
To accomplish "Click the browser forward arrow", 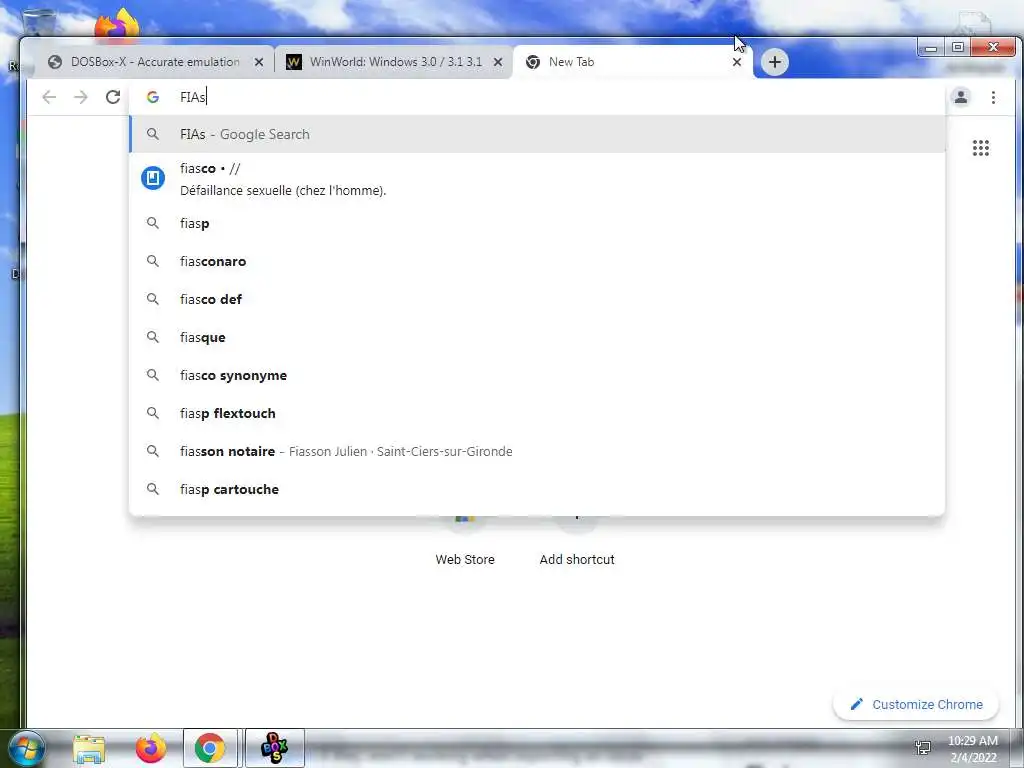I will [x=80, y=97].
